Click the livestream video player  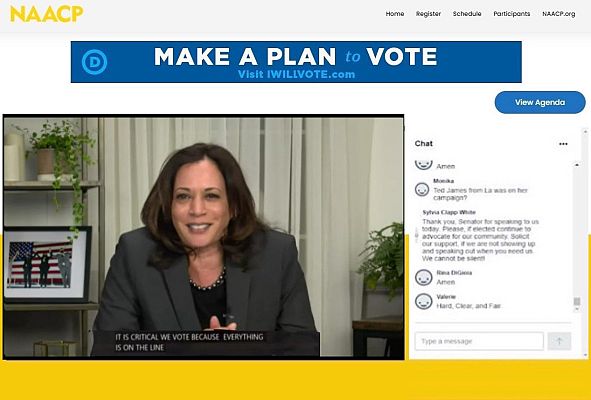(204, 237)
